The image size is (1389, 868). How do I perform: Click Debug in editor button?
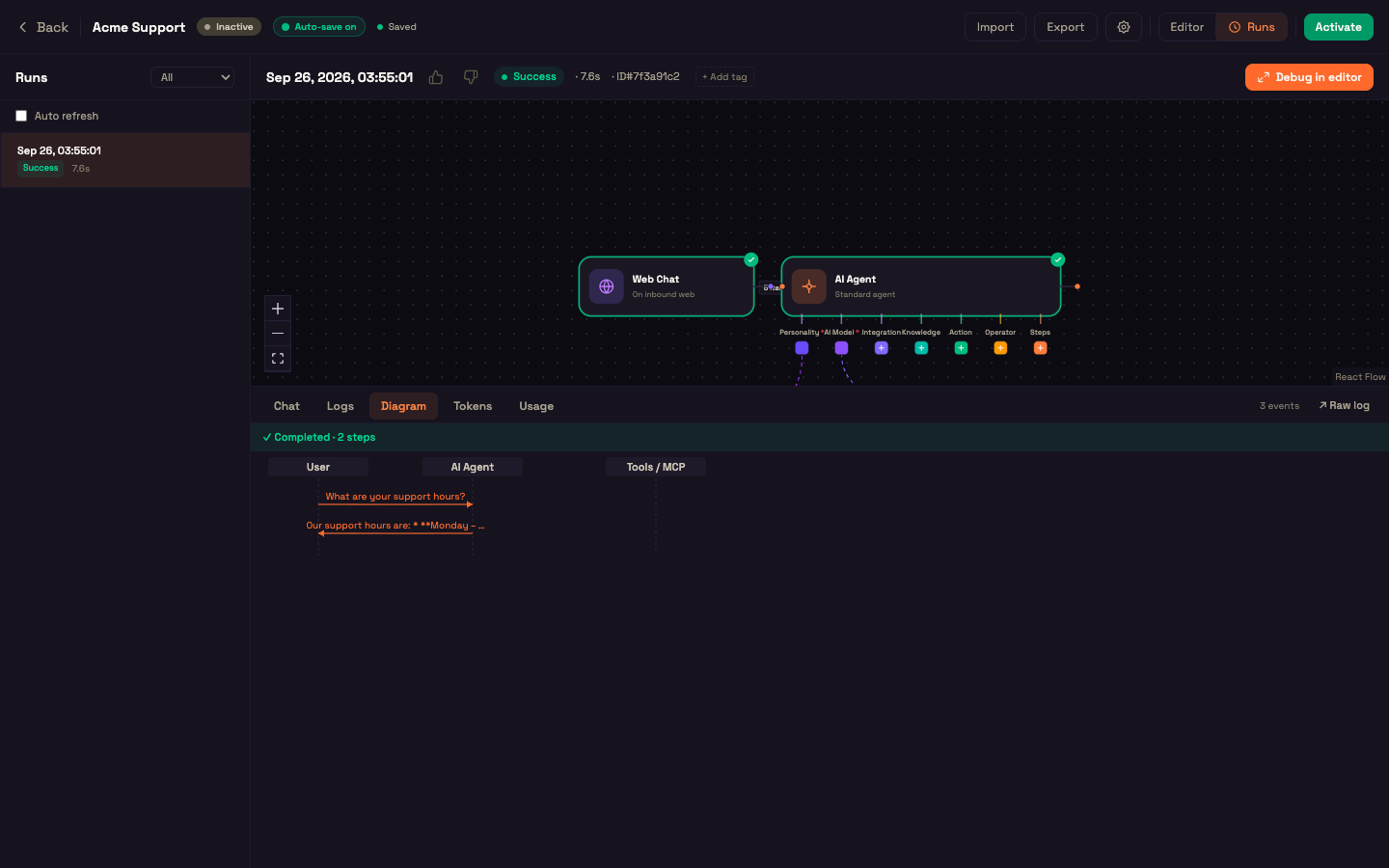[1309, 77]
